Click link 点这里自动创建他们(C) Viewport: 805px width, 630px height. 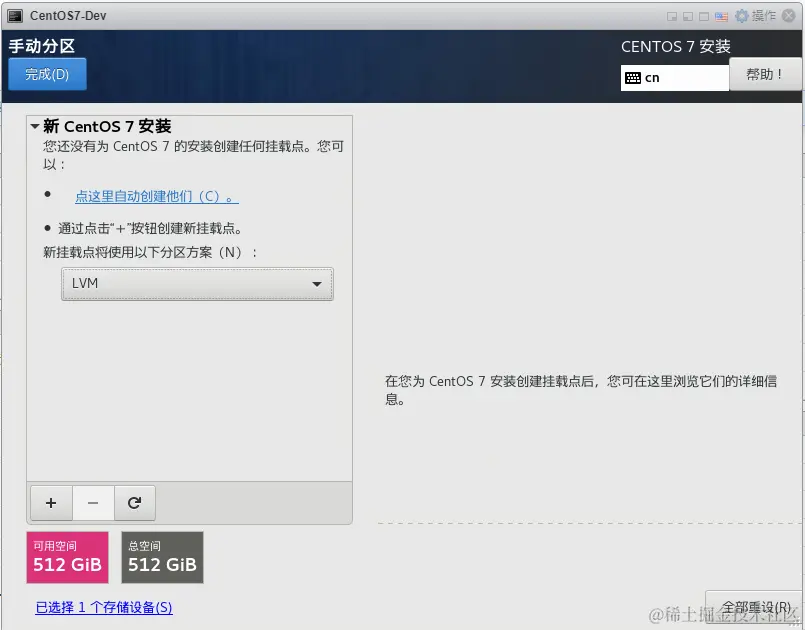click(x=157, y=196)
